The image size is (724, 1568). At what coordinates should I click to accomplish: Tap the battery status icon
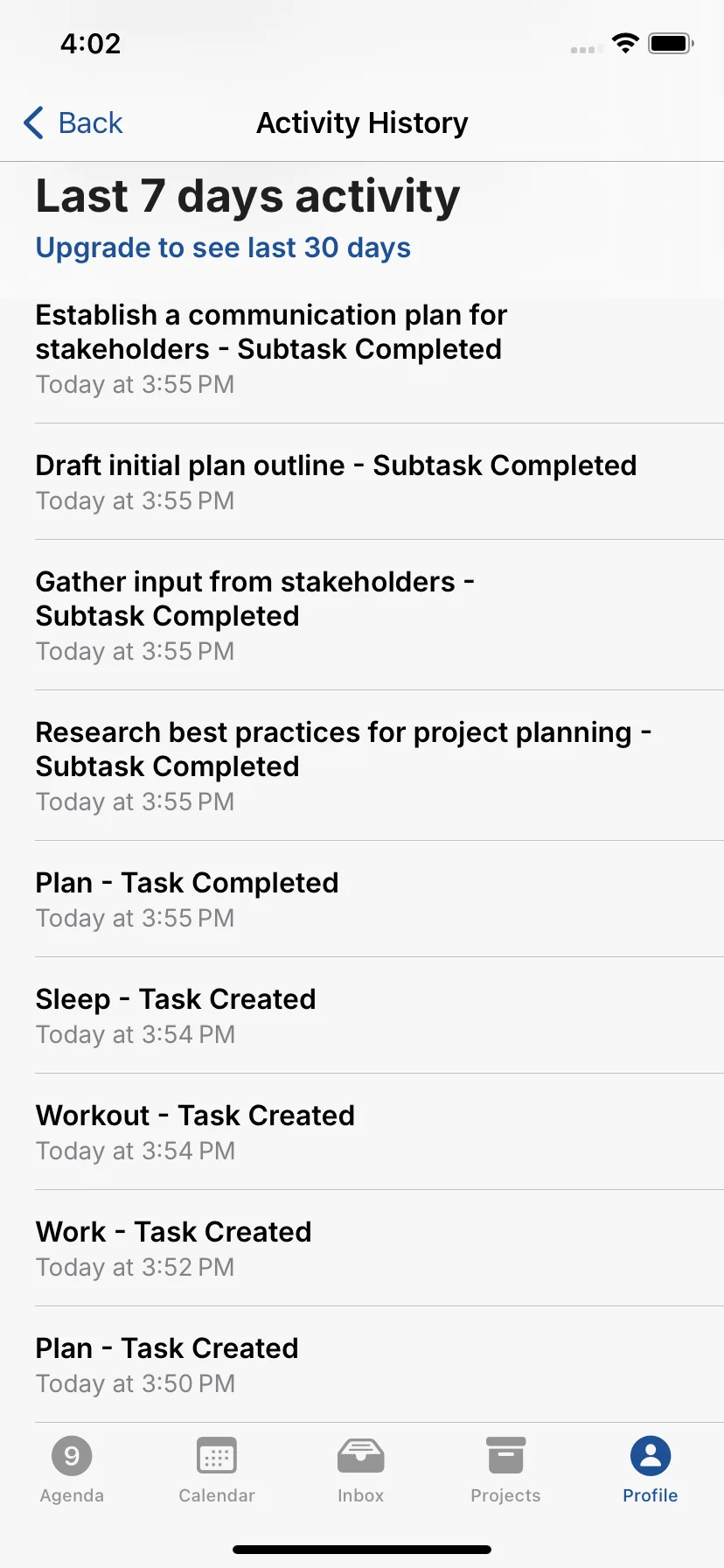tap(672, 43)
